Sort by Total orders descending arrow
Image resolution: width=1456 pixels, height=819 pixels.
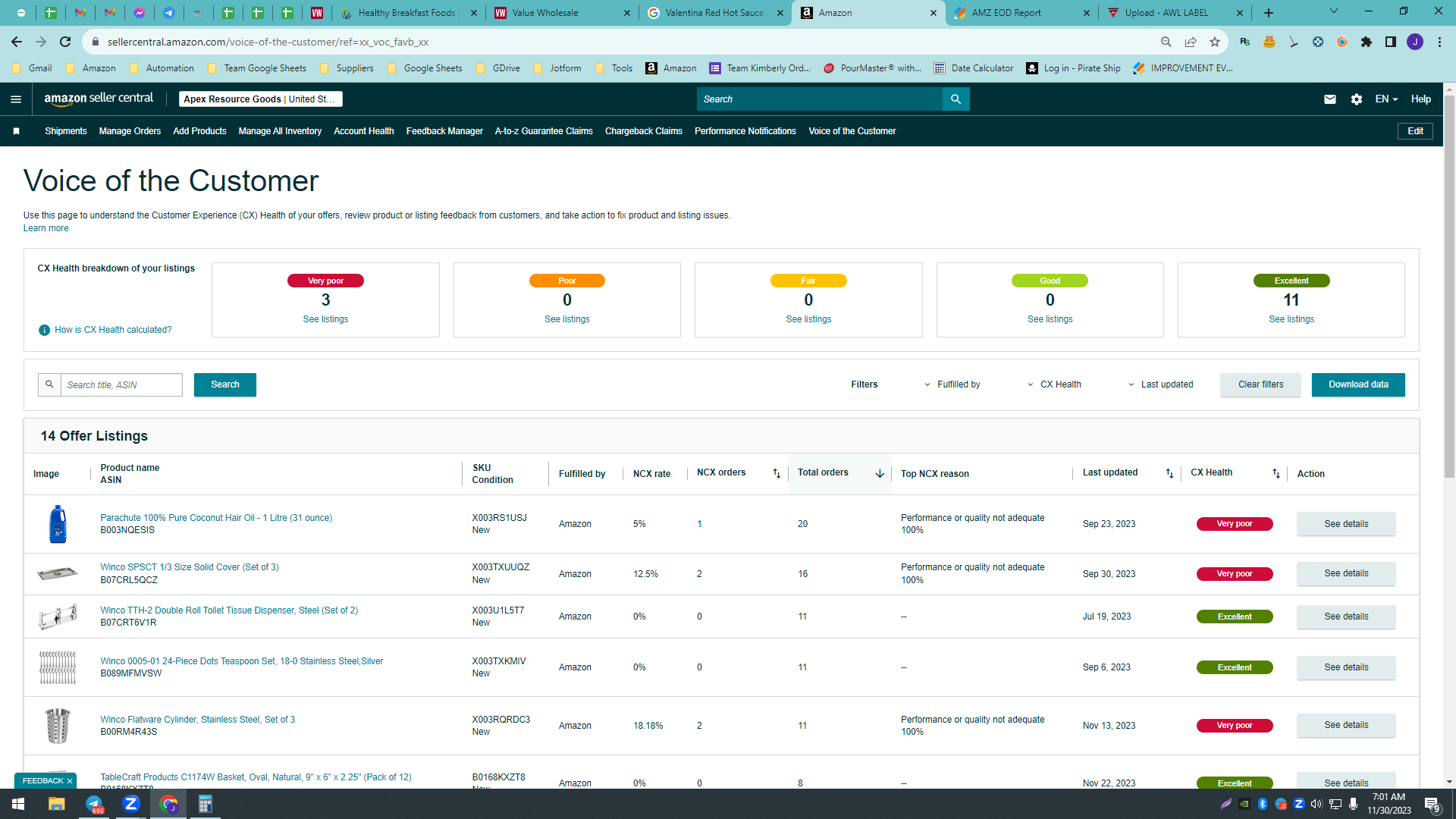(x=880, y=473)
